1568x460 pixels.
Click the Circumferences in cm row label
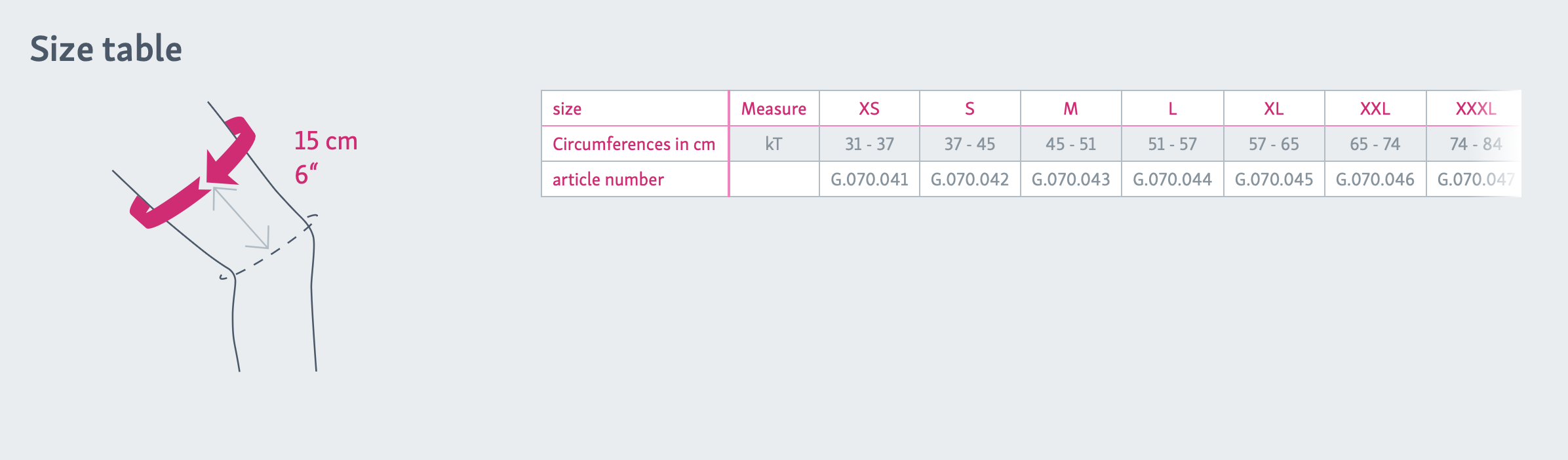[x=634, y=144]
